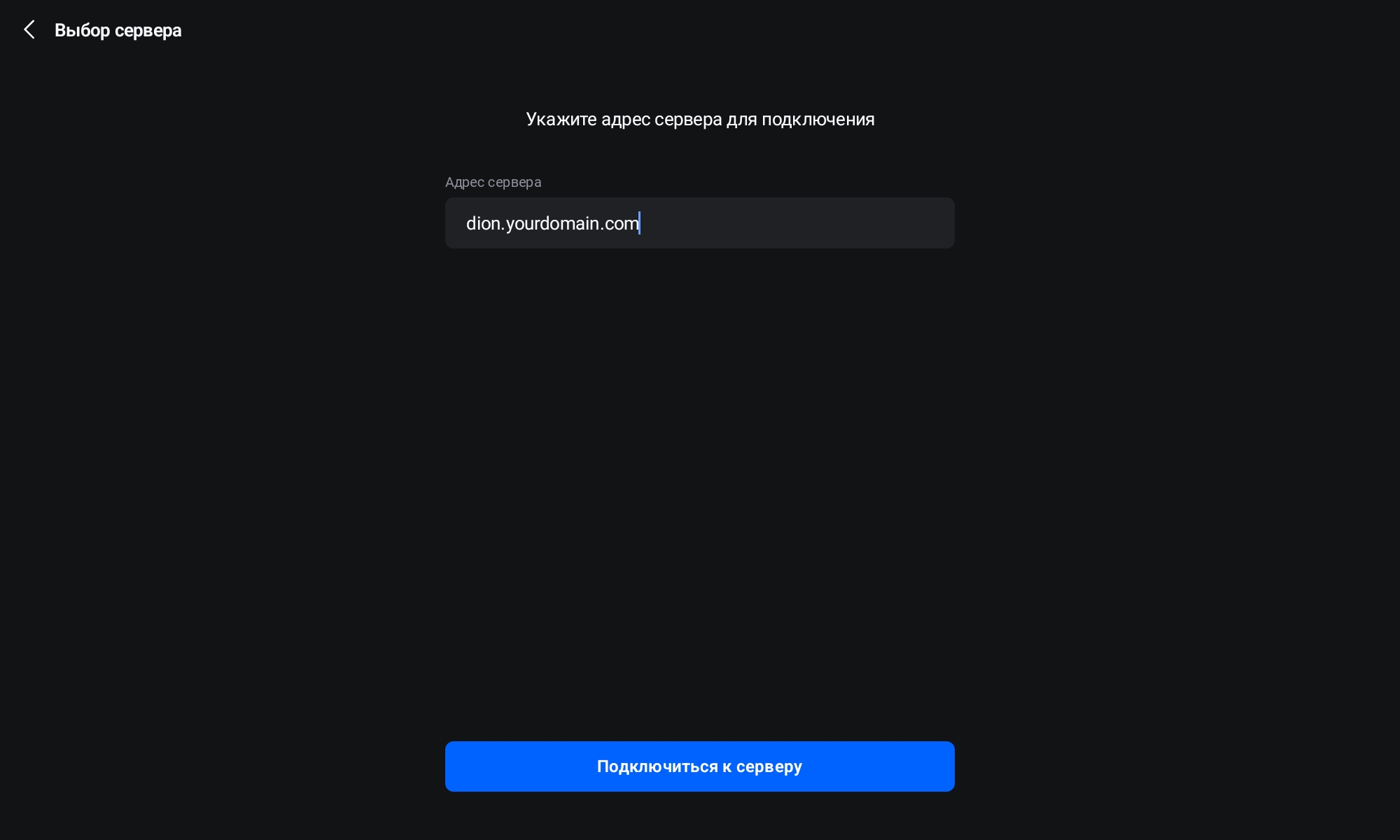Click the back chevron beside Выбор сервера
This screenshot has height=840, width=1400.
[29, 30]
